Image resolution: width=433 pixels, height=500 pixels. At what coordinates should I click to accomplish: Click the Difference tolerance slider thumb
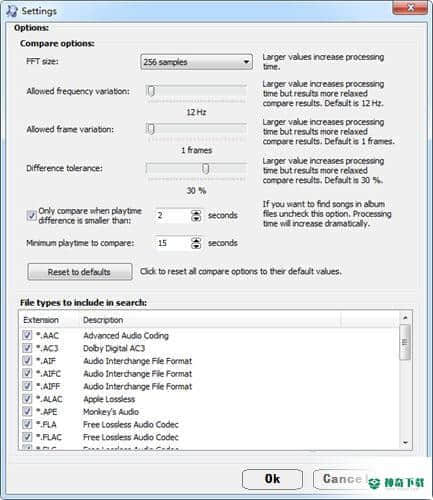[x=206, y=168]
